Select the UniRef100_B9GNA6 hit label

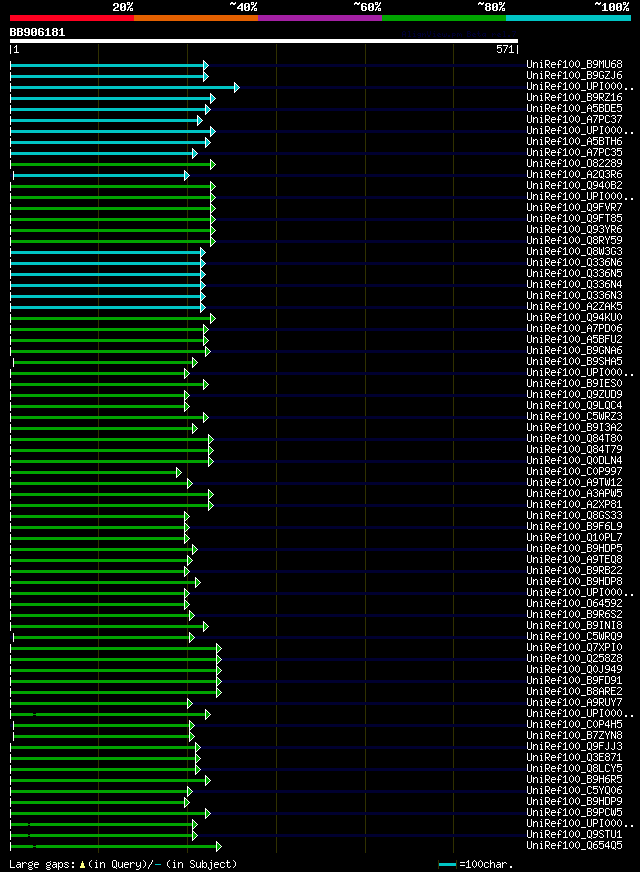[574, 350]
